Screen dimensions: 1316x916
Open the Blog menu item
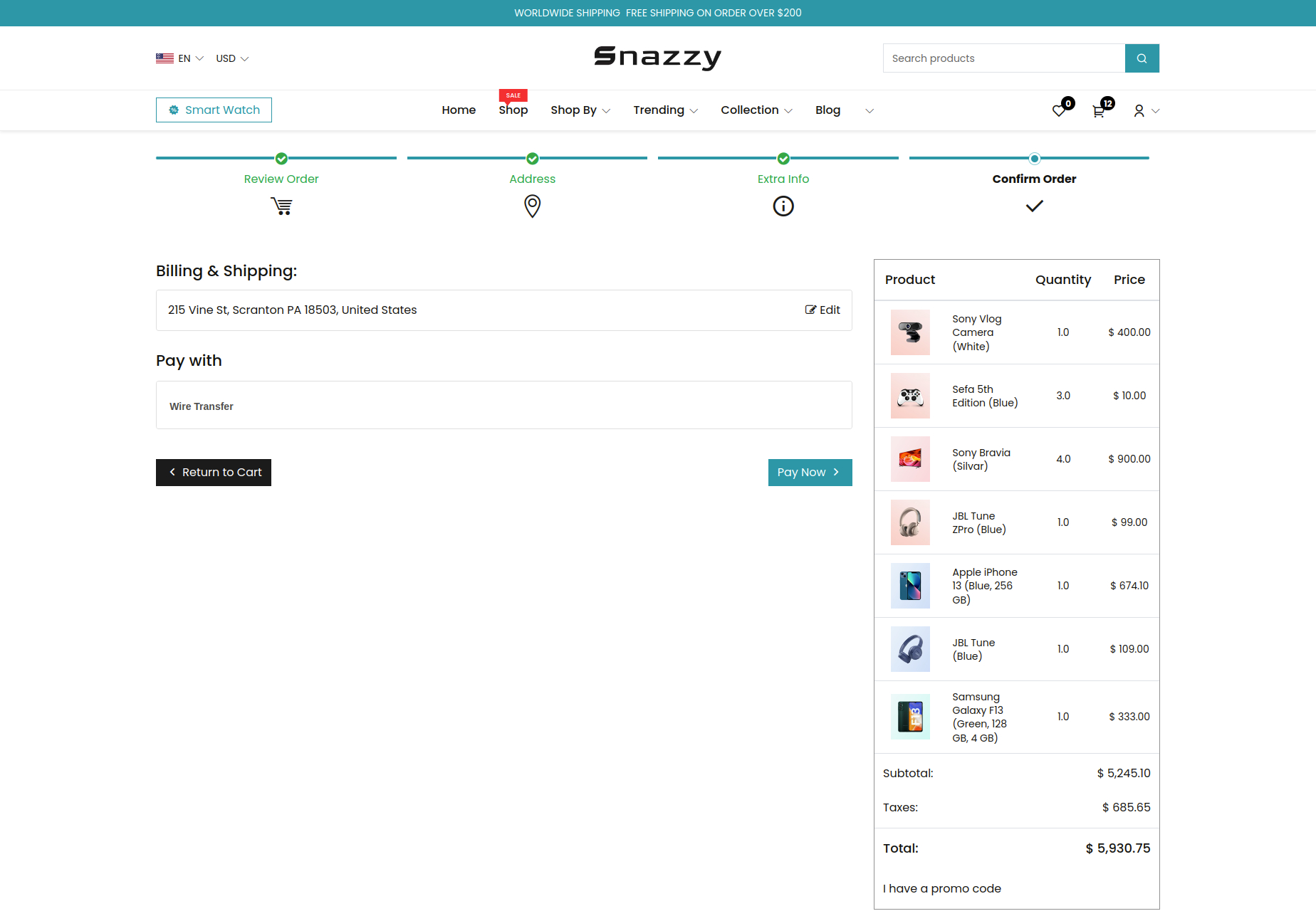coord(827,110)
